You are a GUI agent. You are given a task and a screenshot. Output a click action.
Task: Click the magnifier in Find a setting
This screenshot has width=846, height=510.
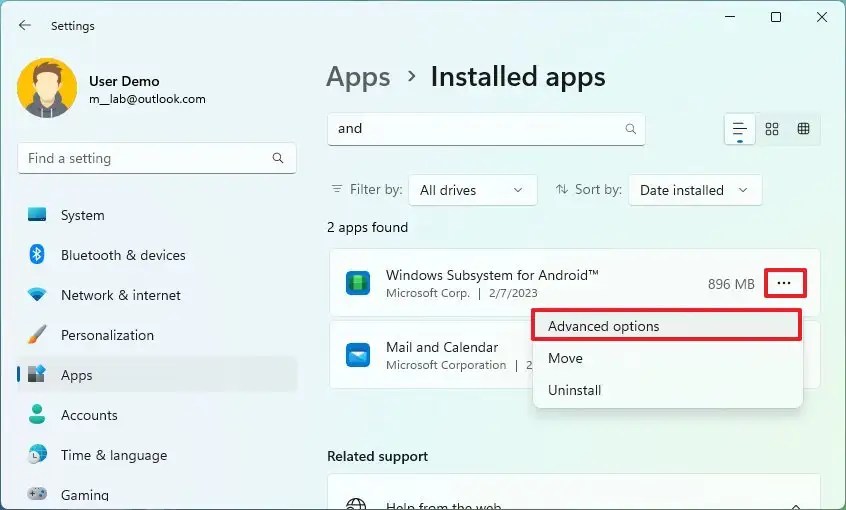coord(278,158)
